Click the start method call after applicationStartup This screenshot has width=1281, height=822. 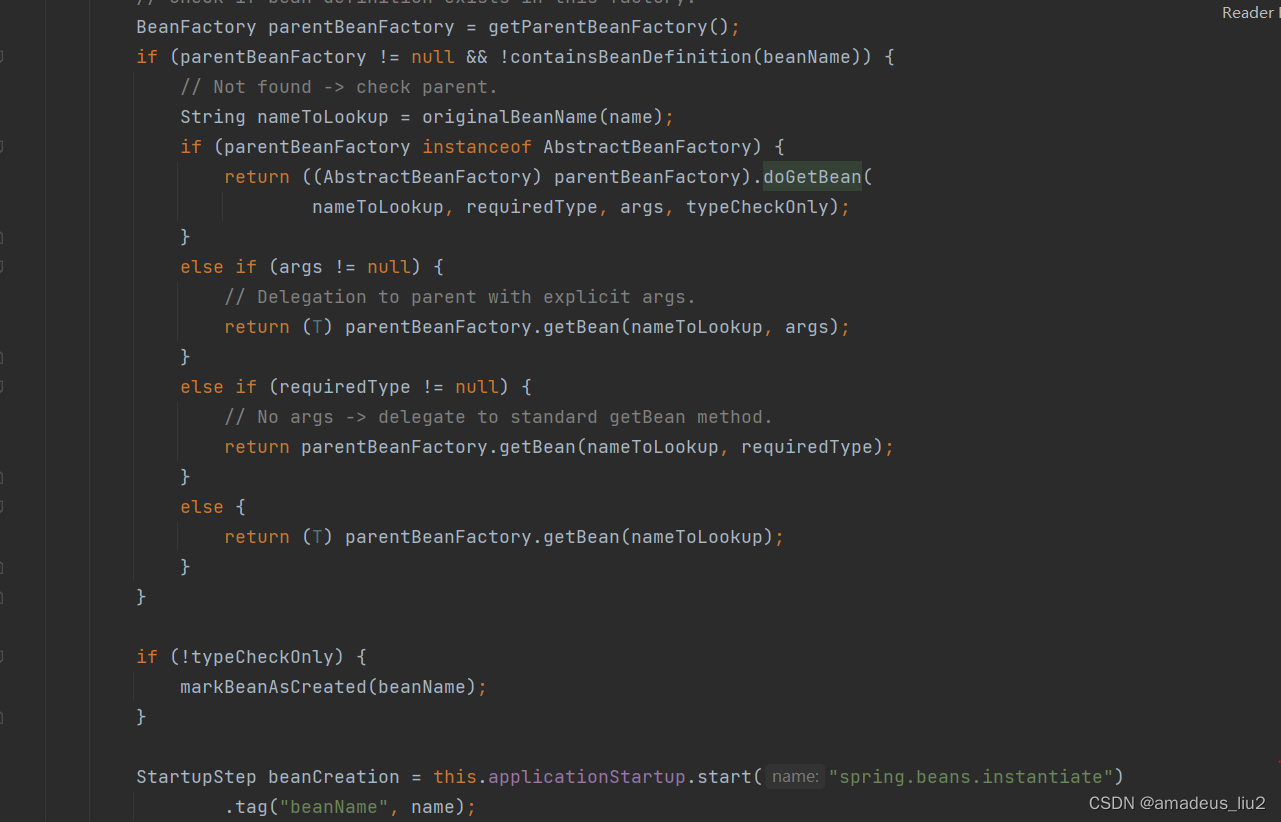pos(724,777)
